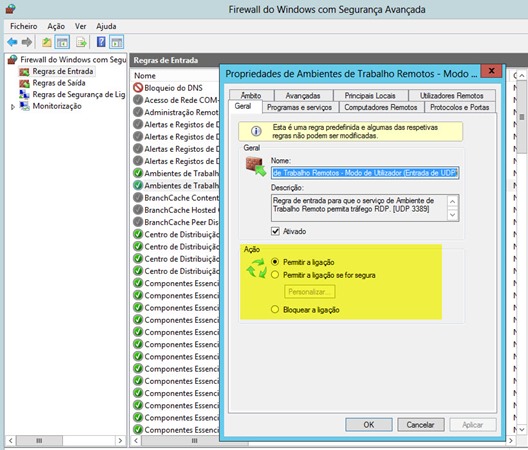Click description box up arrow
Screen dimensions: 528x450
[x=453, y=201]
